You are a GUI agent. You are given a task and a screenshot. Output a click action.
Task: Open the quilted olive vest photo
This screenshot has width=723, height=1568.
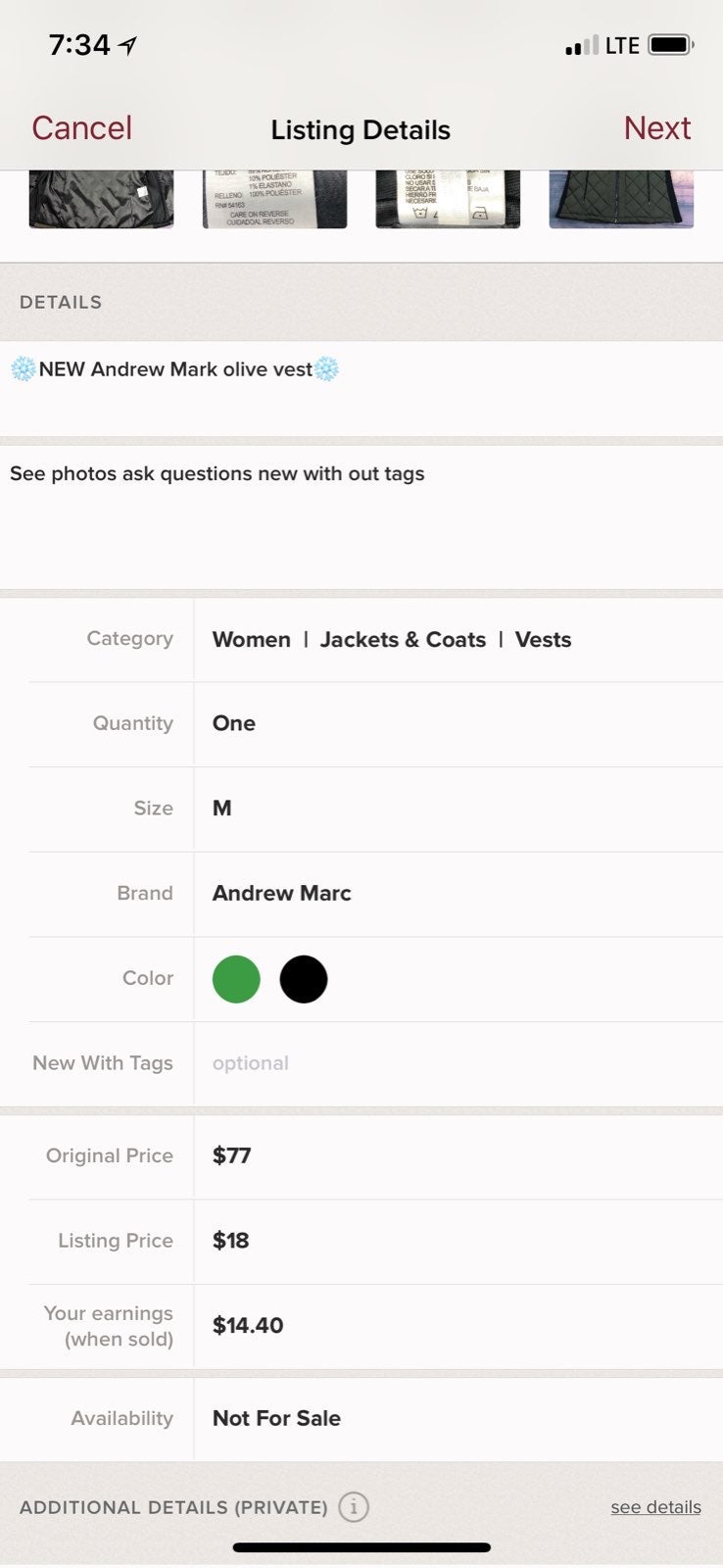621,199
